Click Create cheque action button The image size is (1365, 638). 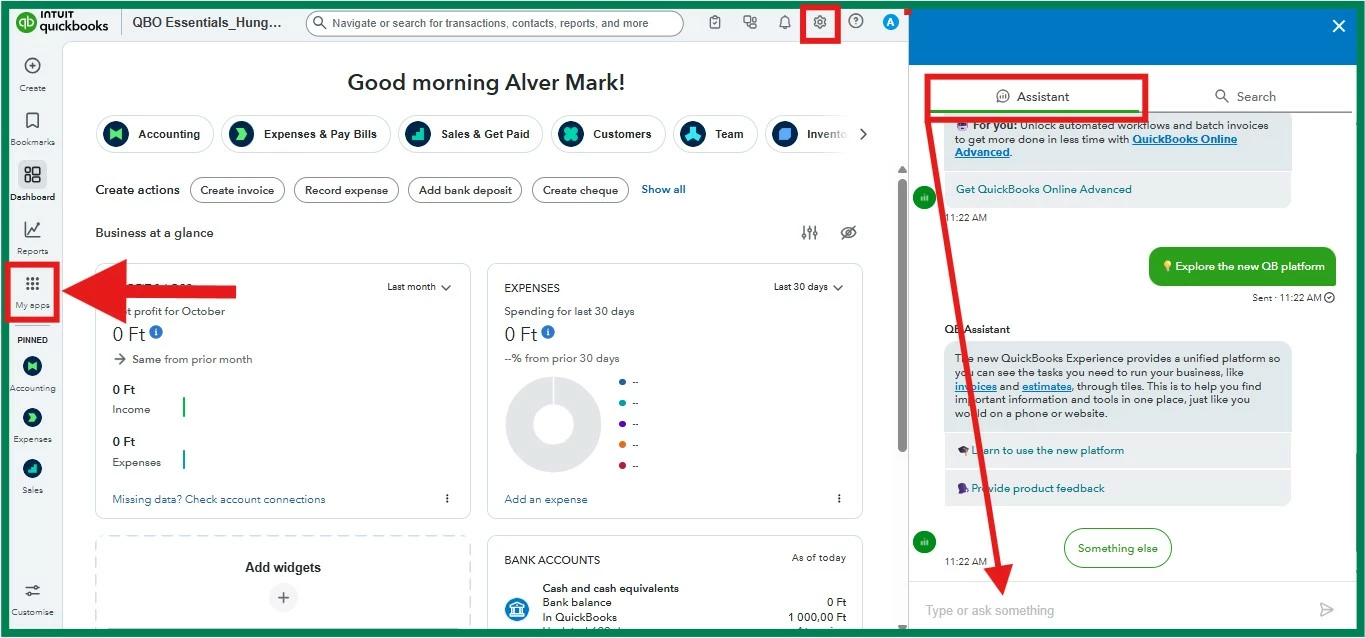tap(580, 190)
